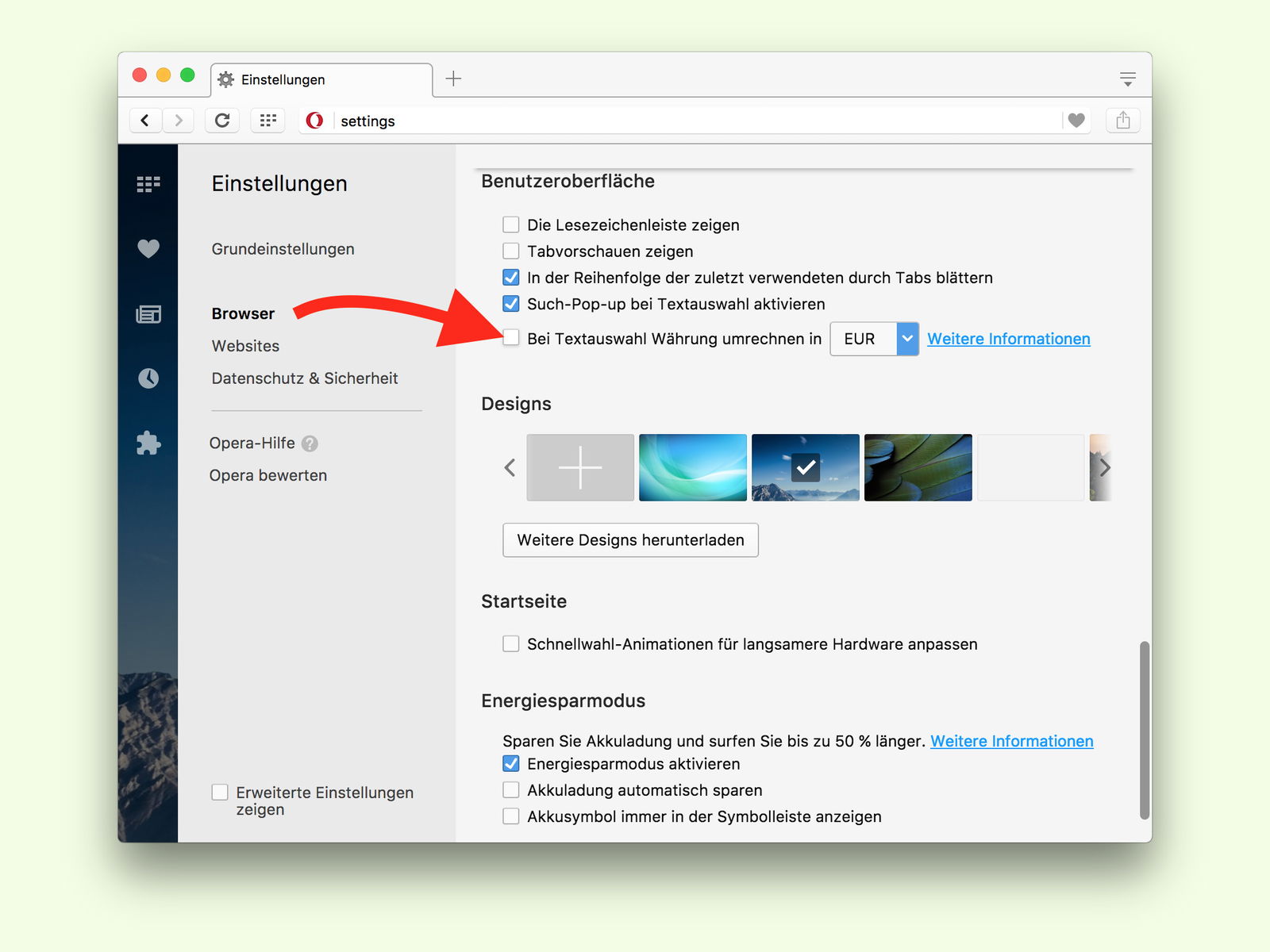Uncheck Such-Pop-up bei Textauswahl aktivieren
The image size is (1270, 952).
[511, 303]
